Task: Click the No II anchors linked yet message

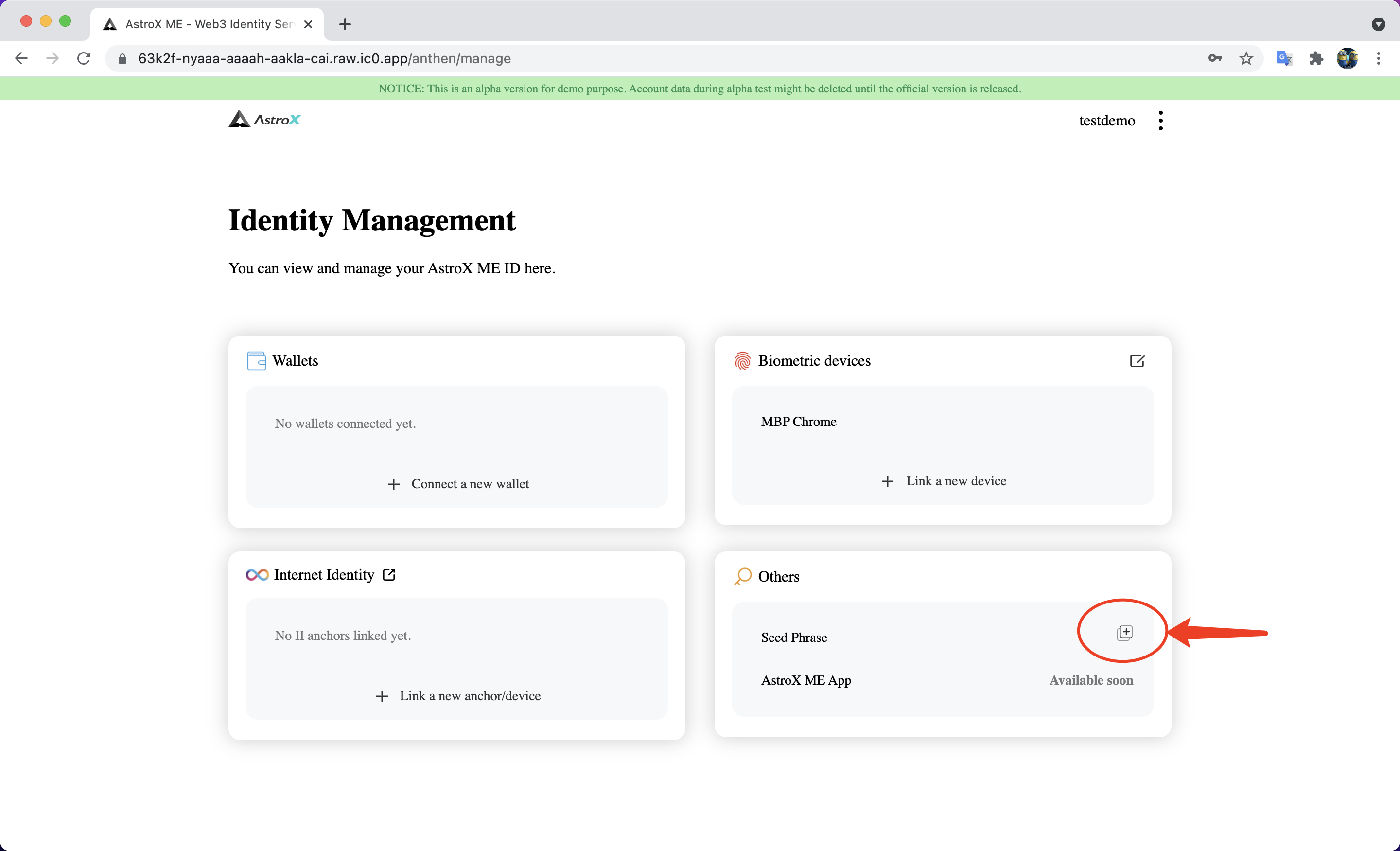Action: [343, 636]
